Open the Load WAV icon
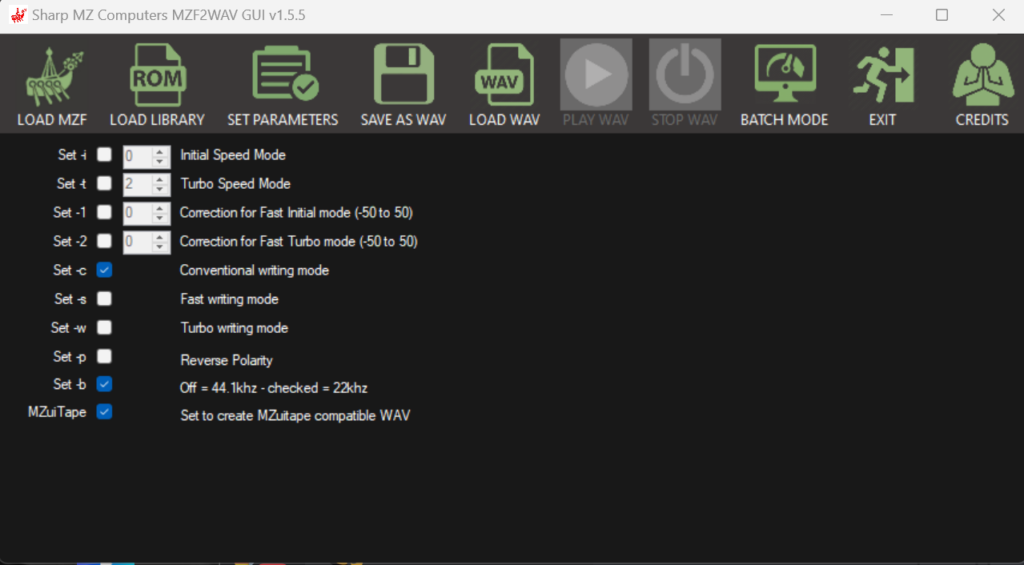Screen dimensions: 1024x565 [504, 78]
